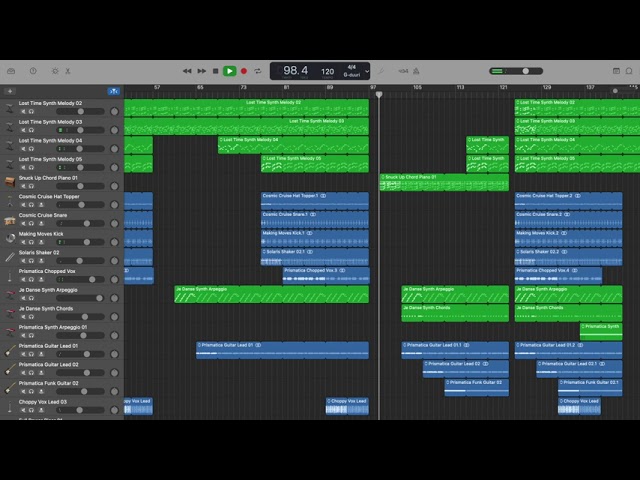640x480 pixels.
Task: Click Prismatica Chopped Vox microphone icon
Action: click(x=10, y=276)
